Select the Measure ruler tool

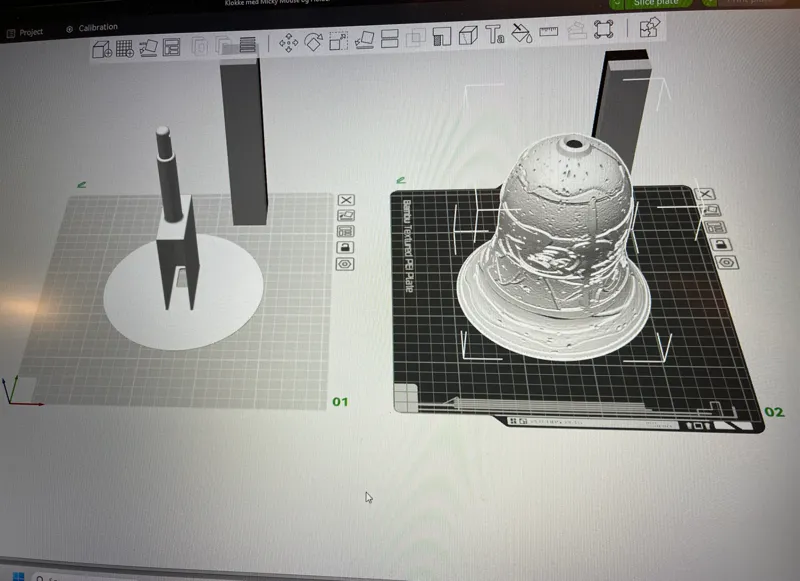tap(548, 32)
